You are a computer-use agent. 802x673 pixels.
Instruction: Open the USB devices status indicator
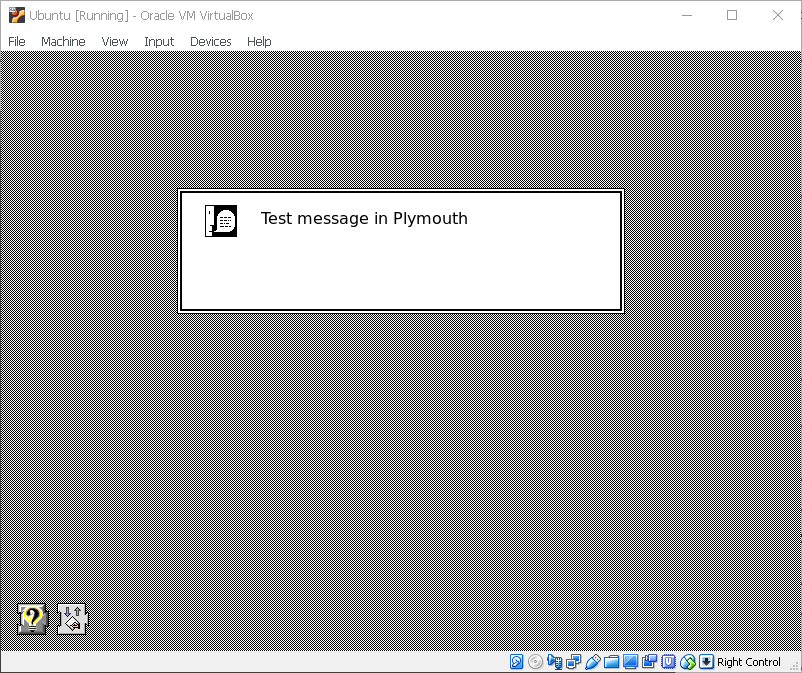click(x=592, y=662)
